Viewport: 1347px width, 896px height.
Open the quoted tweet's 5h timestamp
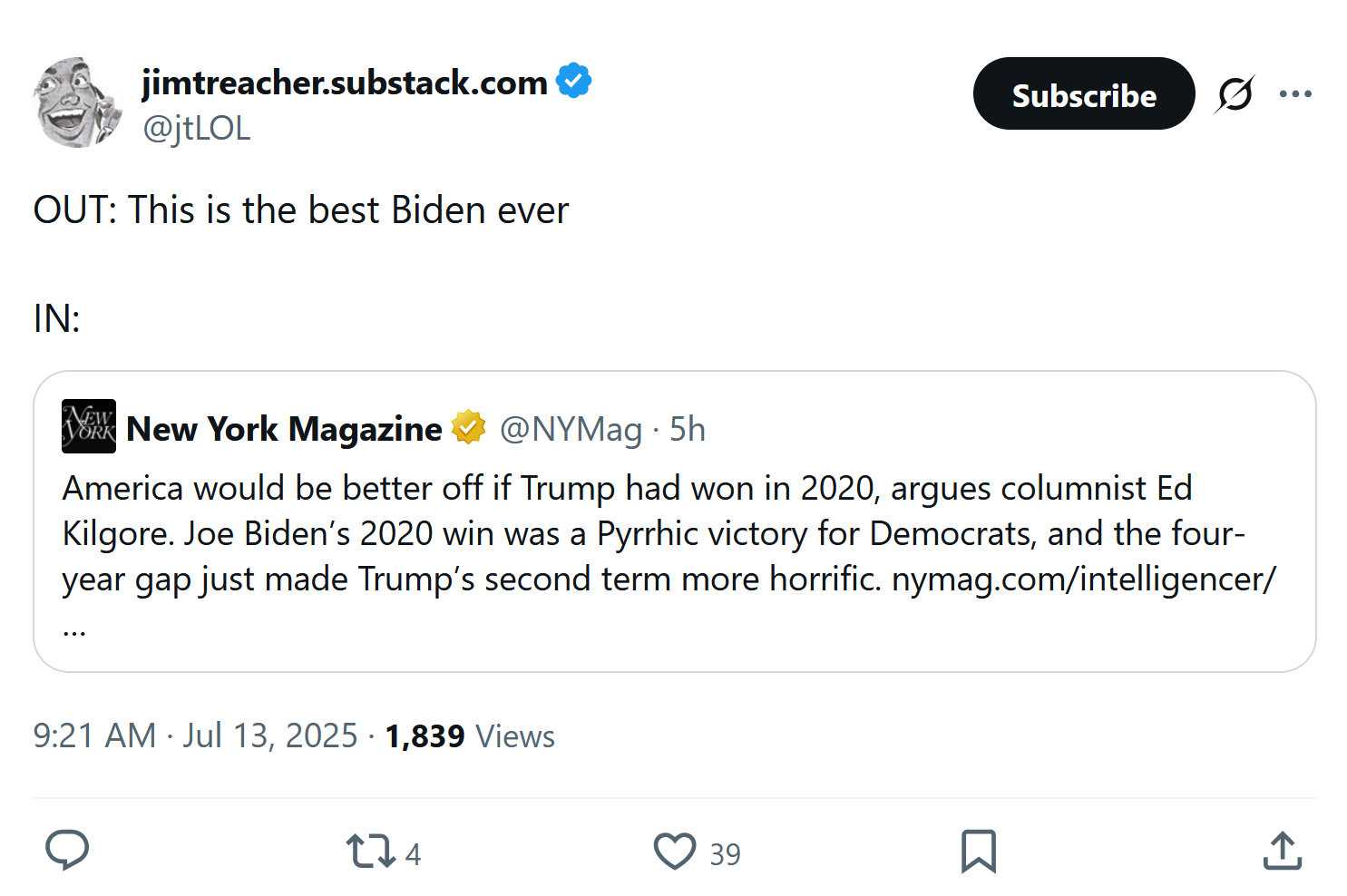click(687, 429)
